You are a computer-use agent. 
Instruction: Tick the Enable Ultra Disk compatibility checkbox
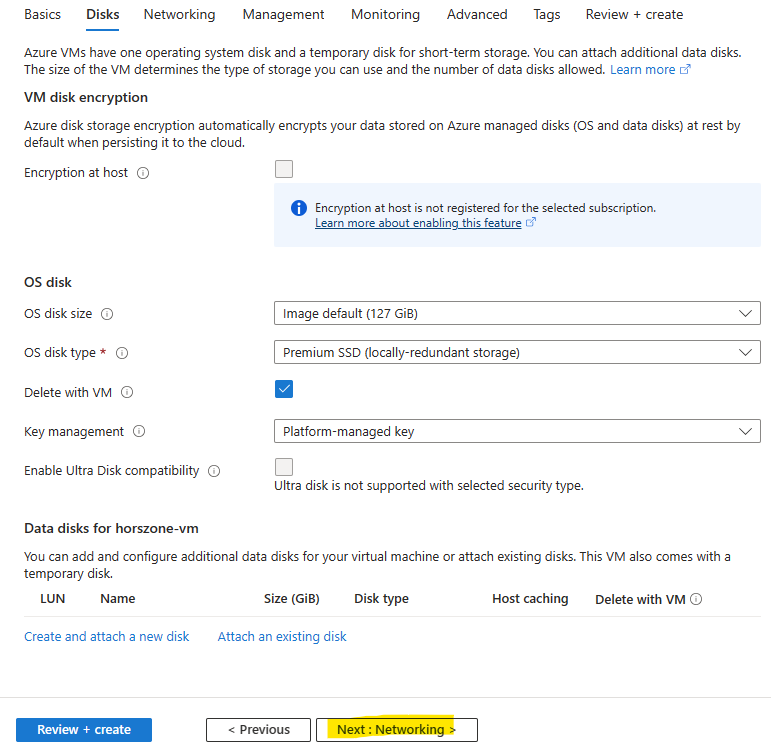tap(284, 467)
